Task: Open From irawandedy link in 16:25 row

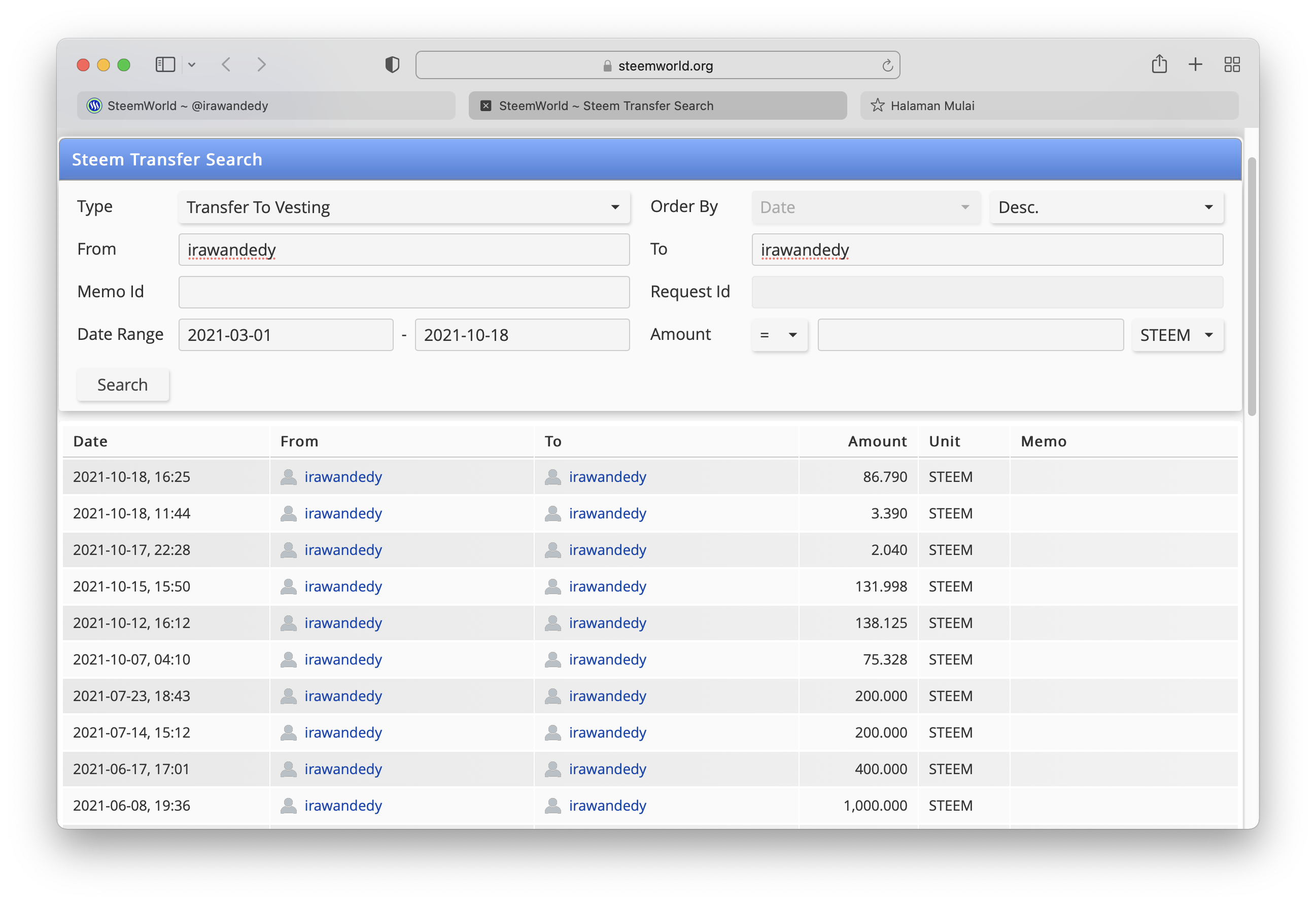Action: click(343, 477)
